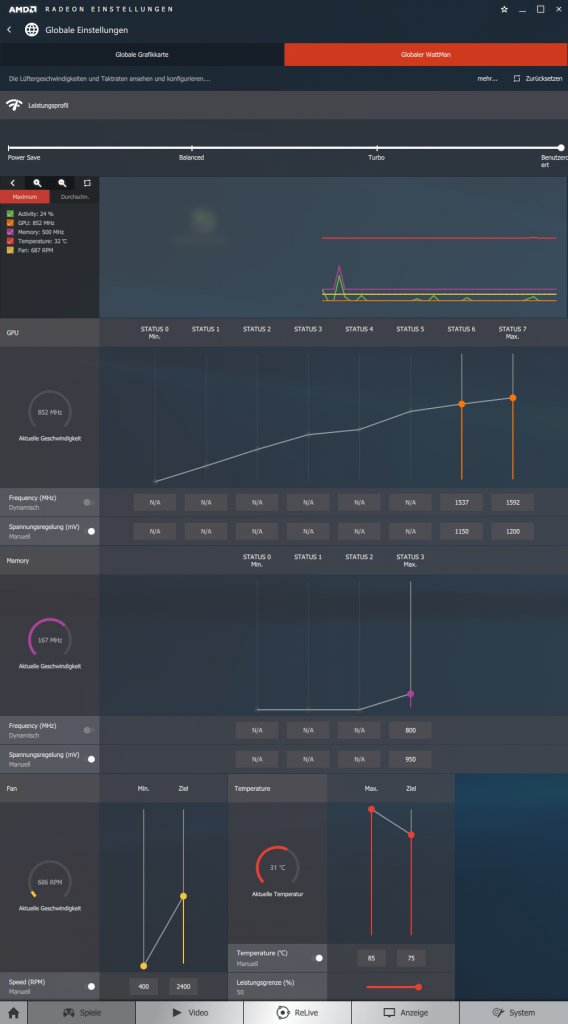Select the Globaler WattMan tab
The height and width of the screenshot is (1024, 568).
click(x=426, y=55)
